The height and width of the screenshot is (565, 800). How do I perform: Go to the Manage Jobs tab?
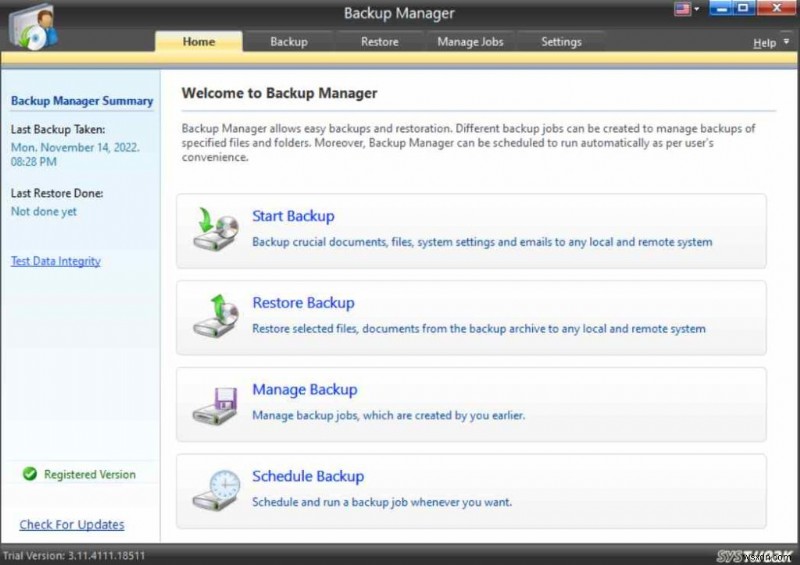(x=470, y=42)
